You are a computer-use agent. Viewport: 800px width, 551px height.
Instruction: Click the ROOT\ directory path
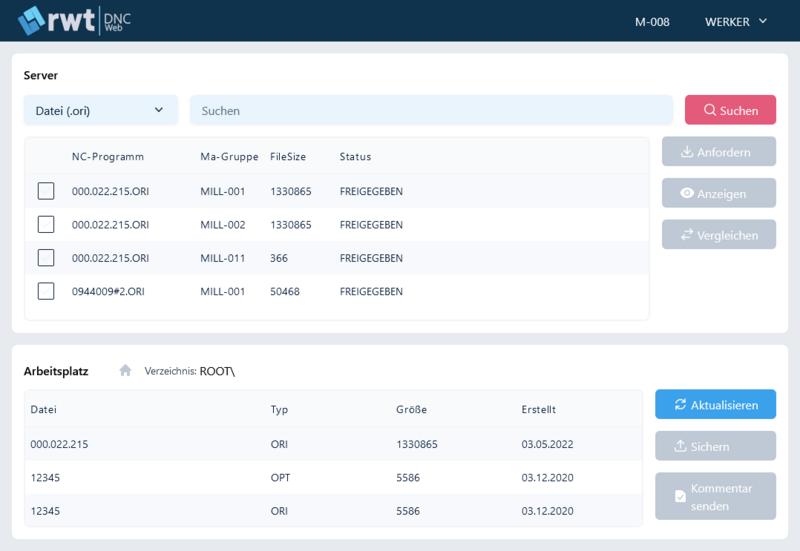coord(217,371)
